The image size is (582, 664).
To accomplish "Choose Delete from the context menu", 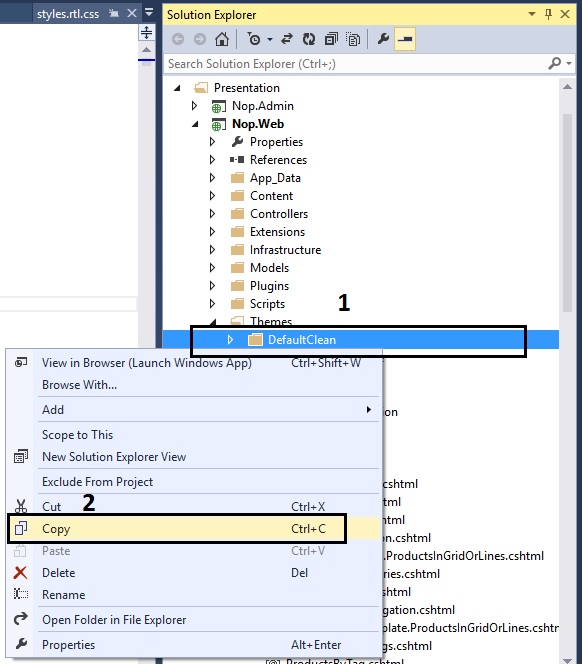I will click(194, 573).
